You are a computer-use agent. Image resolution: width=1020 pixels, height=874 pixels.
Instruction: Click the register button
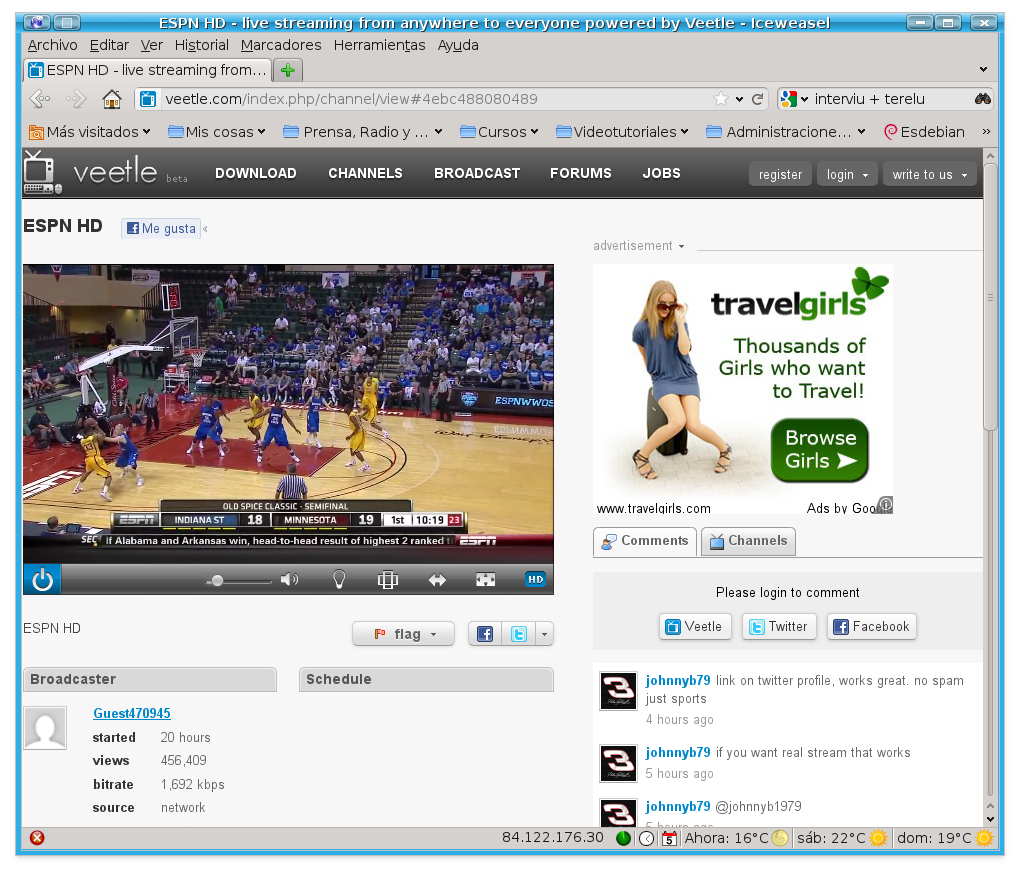(x=780, y=173)
